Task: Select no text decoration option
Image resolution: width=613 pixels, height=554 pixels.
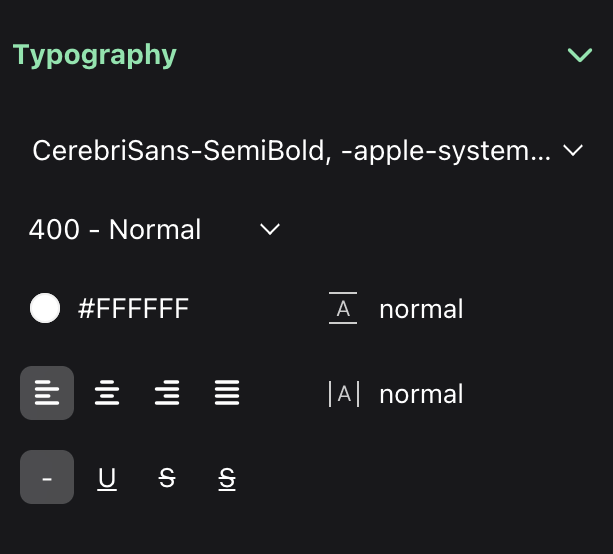Action: [47, 478]
